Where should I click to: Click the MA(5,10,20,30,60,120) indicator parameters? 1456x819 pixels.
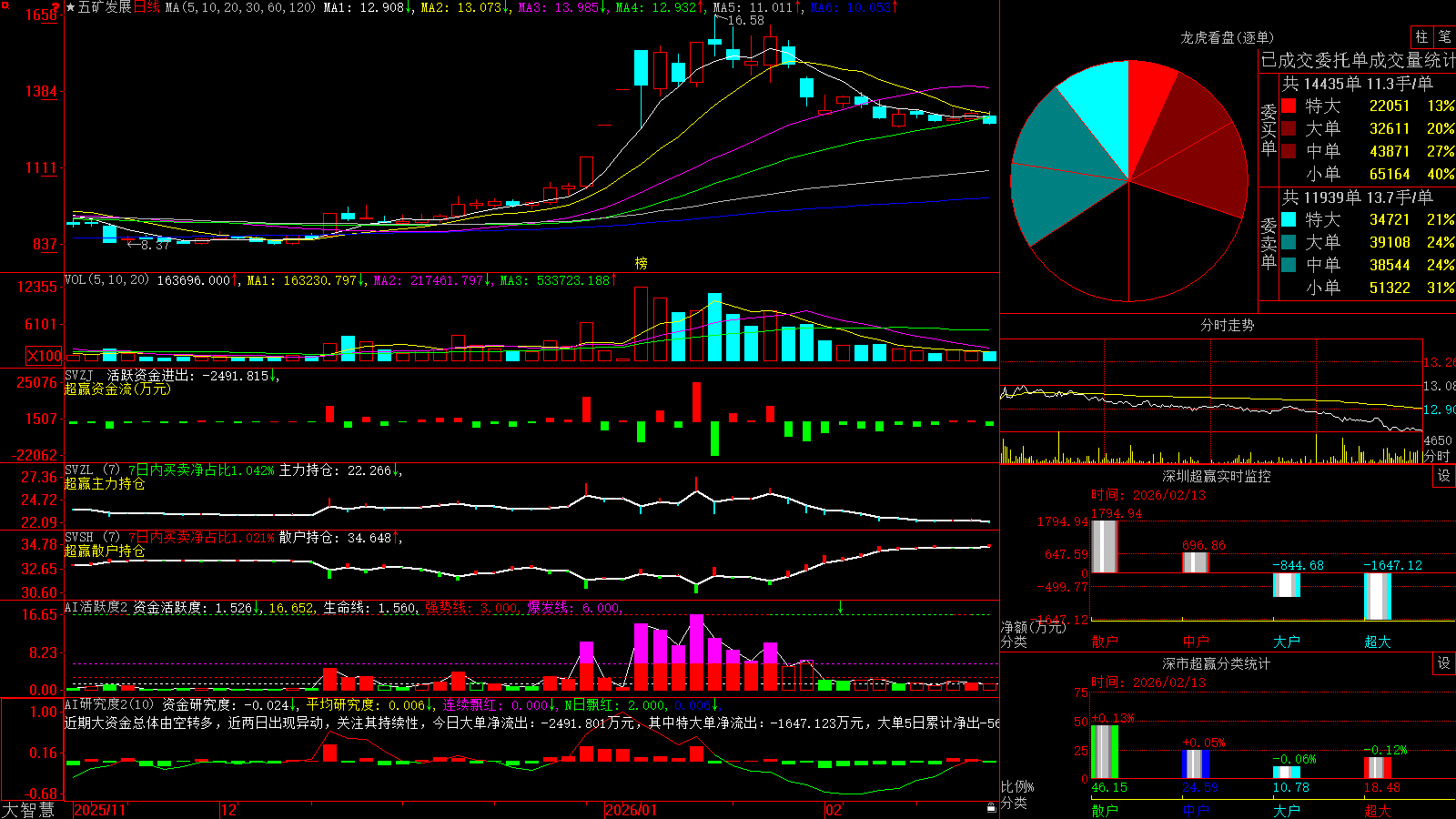point(240,7)
